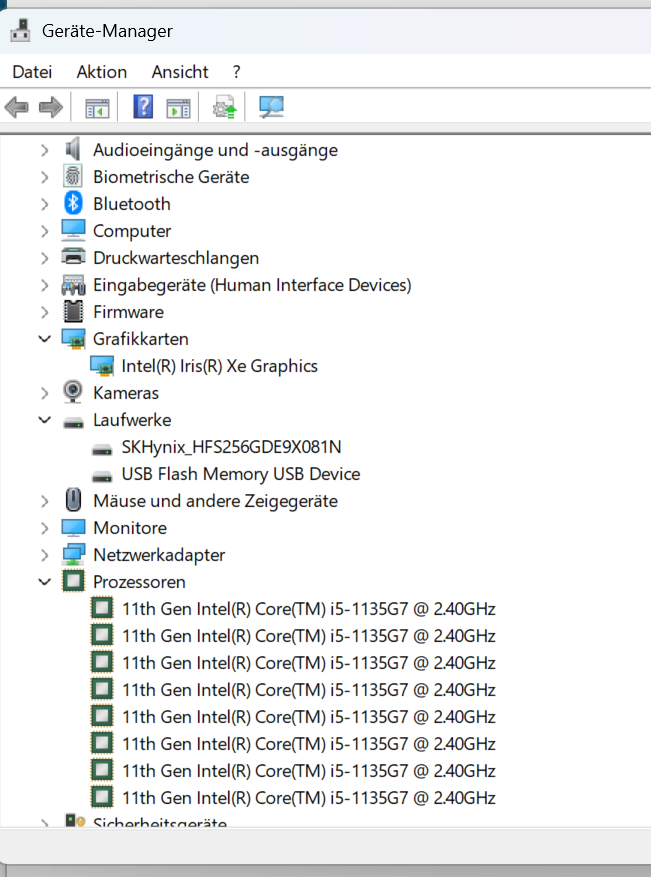Image resolution: width=651 pixels, height=877 pixels.
Task: Click the Intel Iris Xe Graphics icon
Action: pos(102,366)
